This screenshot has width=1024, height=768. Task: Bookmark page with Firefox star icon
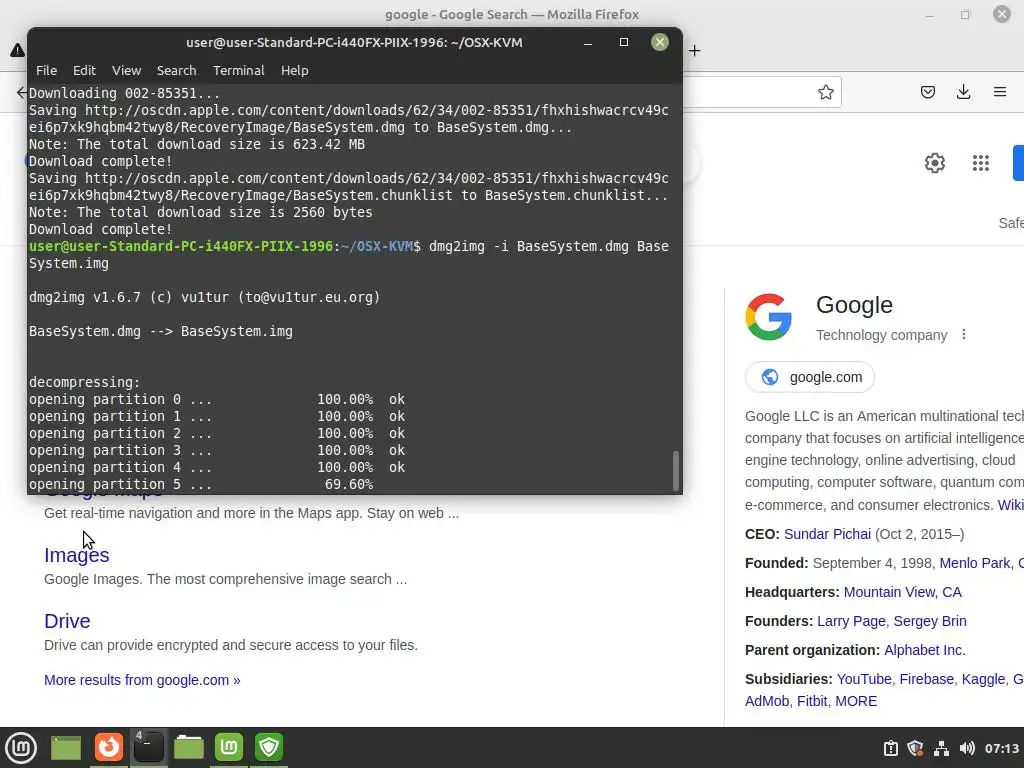[825, 92]
